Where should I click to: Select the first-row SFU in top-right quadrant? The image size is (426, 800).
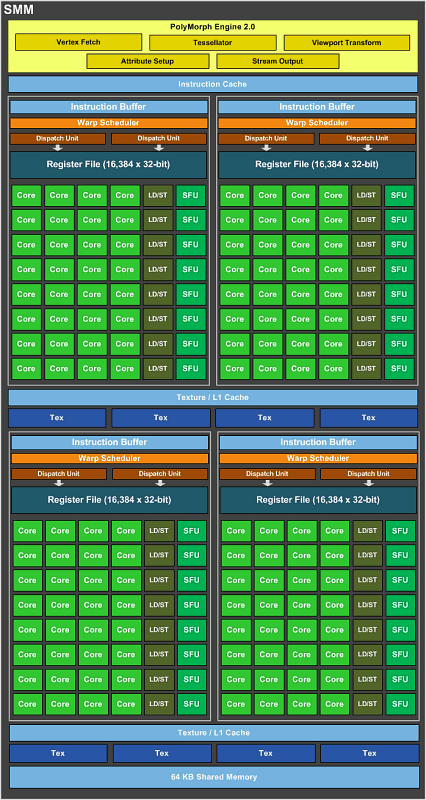tap(399, 195)
